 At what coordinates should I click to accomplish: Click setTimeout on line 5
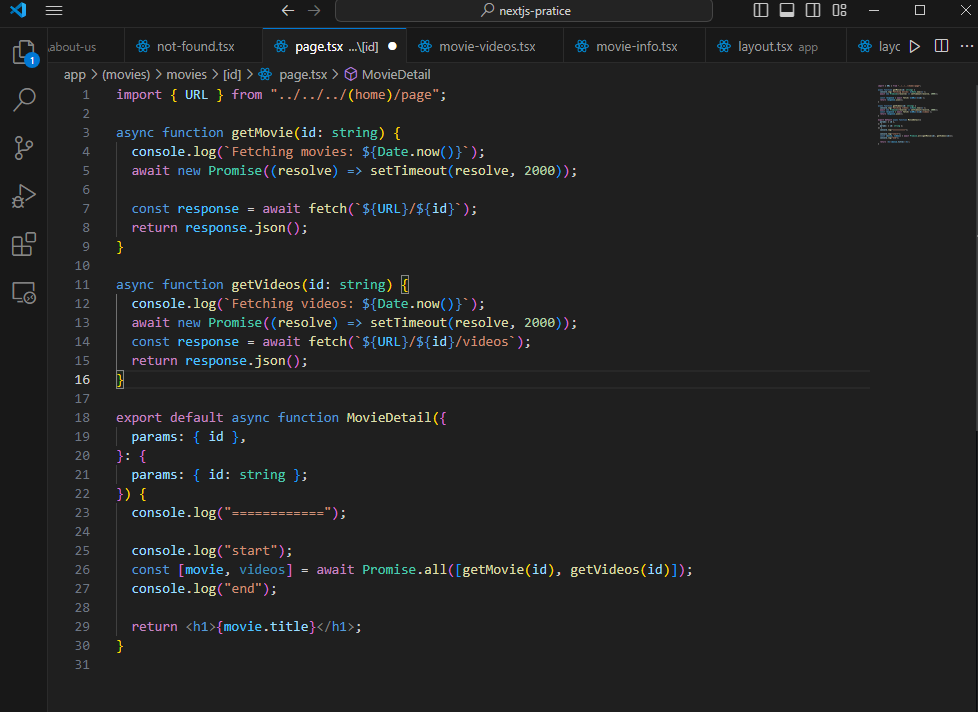point(409,171)
